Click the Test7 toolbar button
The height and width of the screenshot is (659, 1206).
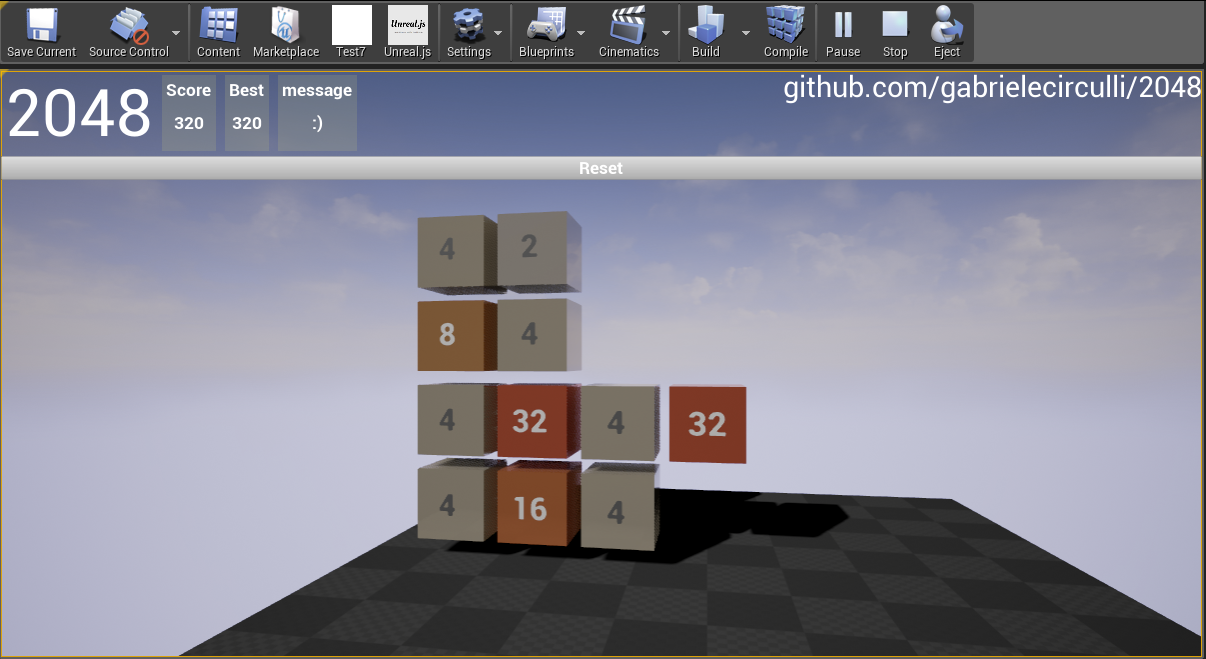[351, 32]
